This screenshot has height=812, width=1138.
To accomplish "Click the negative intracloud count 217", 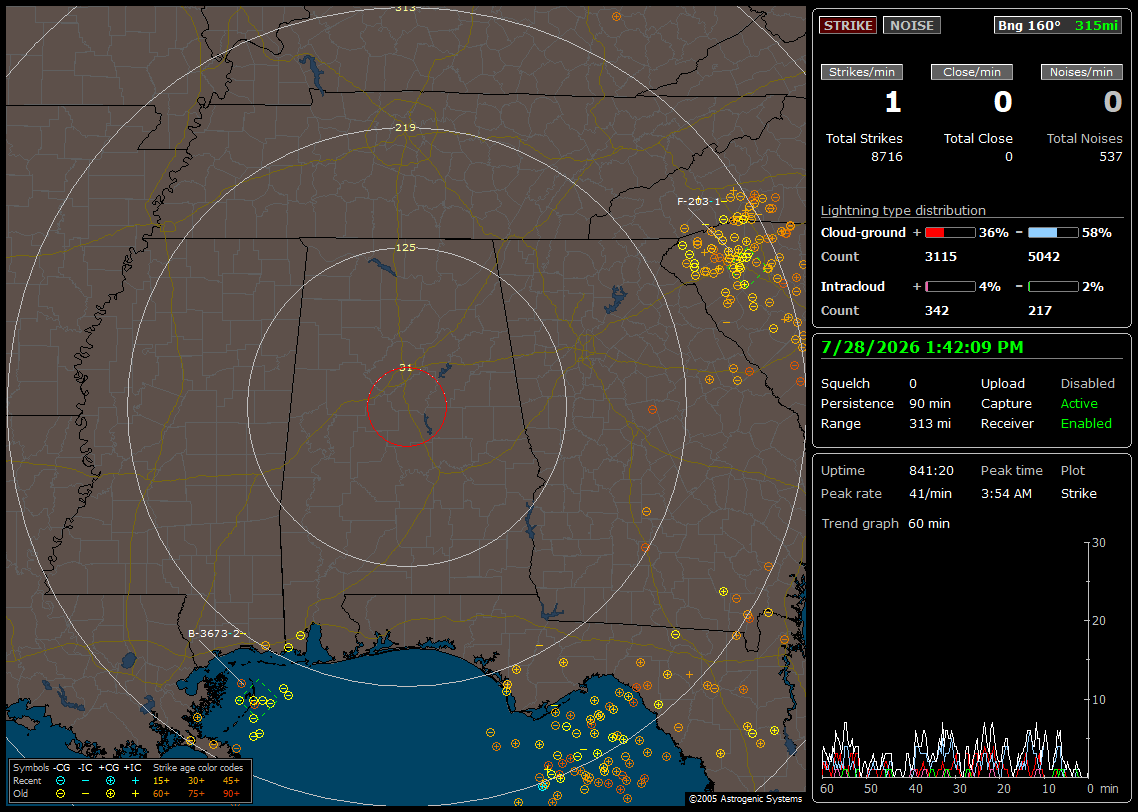I will pyautogui.click(x=1040, y=311).
